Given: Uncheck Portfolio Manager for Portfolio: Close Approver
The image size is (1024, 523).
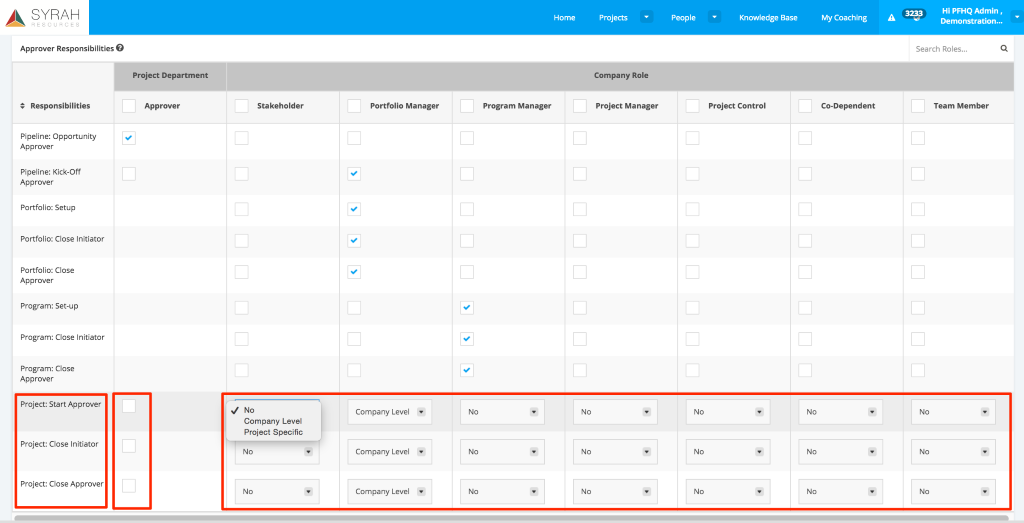Looking at the screenshot, I should click(354, 272).
